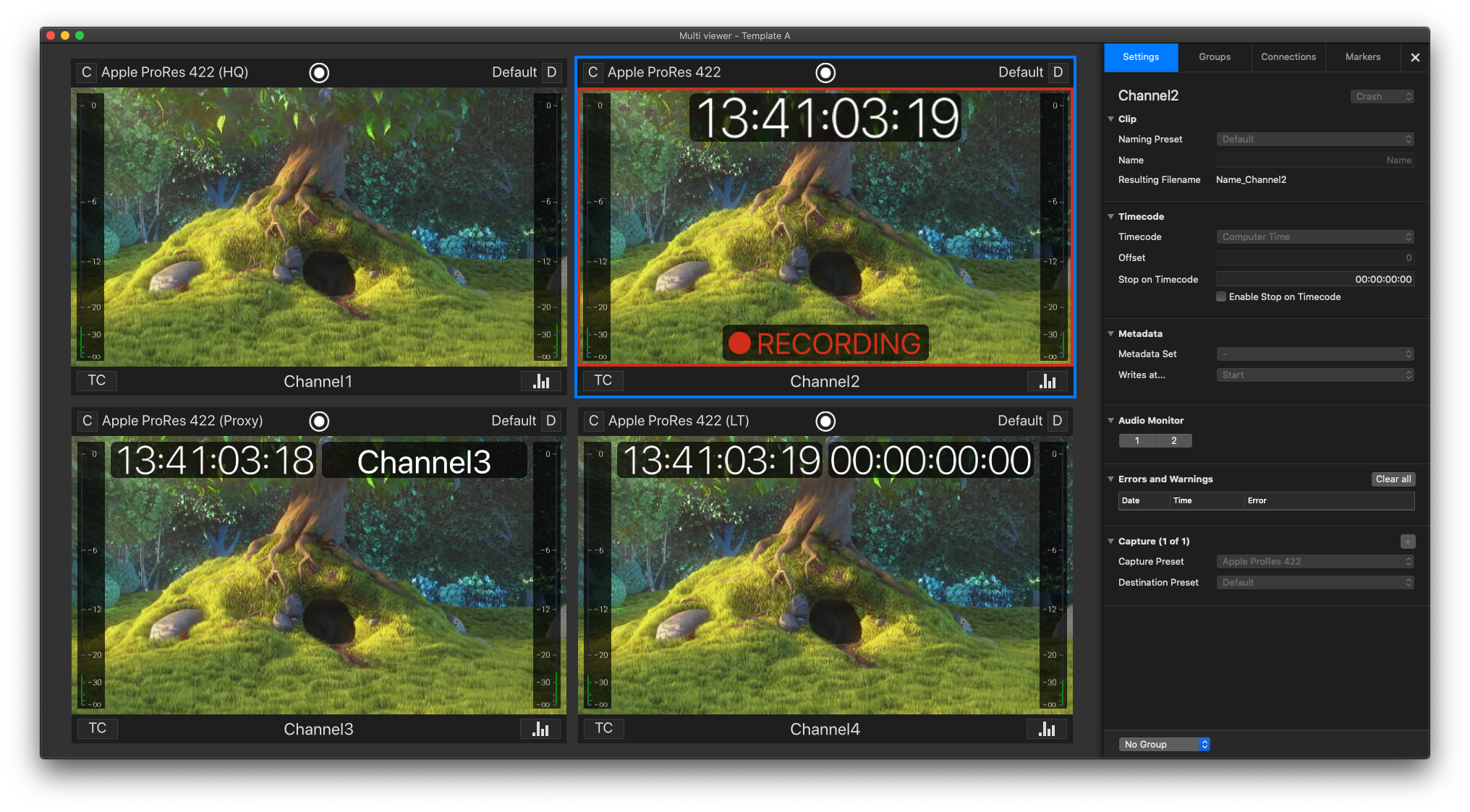Switch to the Groups tab
Image resolution: width=1470 pixels, height=812 pixels.
pos(1215,57)
